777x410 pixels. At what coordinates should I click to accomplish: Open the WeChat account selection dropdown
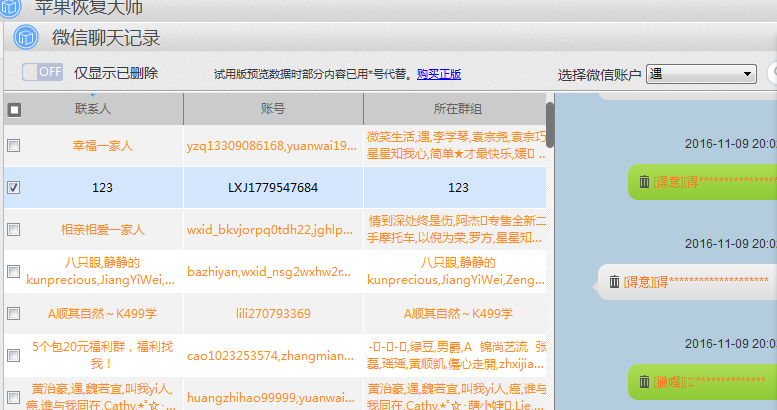click(701, 74)
